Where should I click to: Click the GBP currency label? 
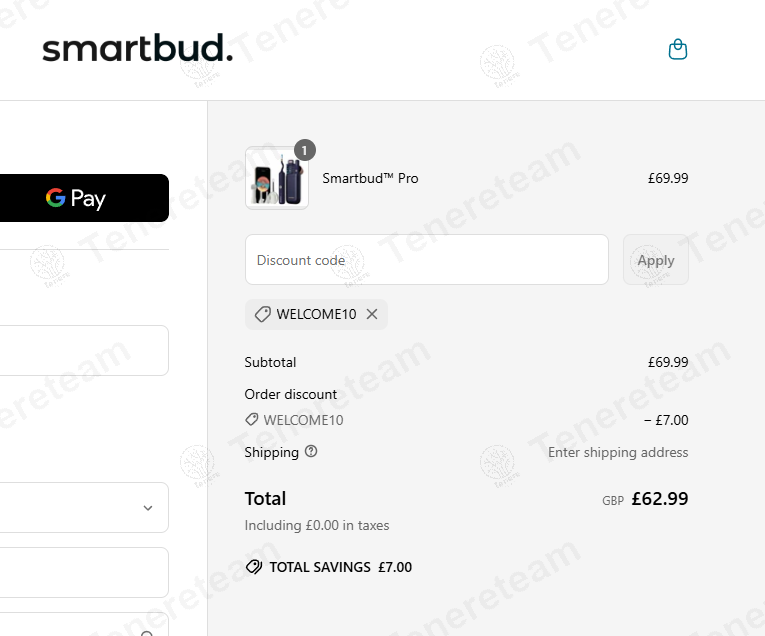(x=613, y=501)
